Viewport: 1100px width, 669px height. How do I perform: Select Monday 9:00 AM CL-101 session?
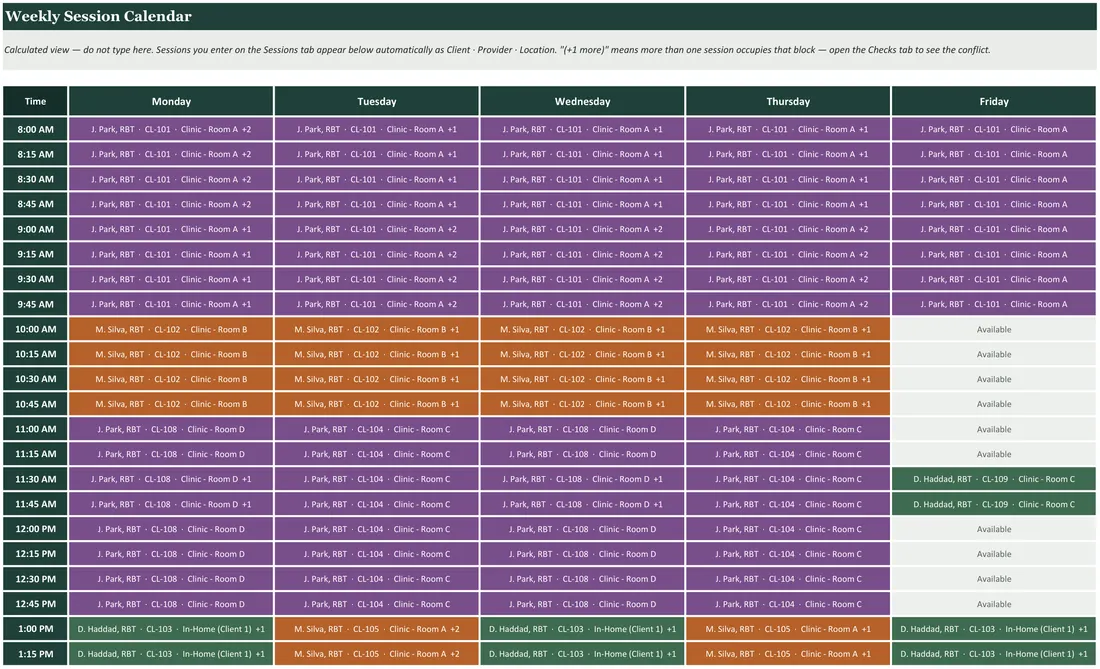pos(171,229)
